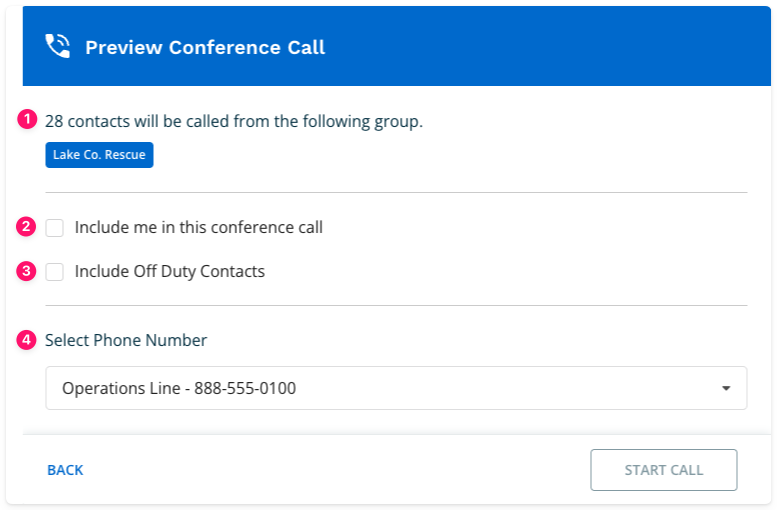This screenshot has width=778, height=510.
Task: Click the blue header bar
Action: click(396, 46)
